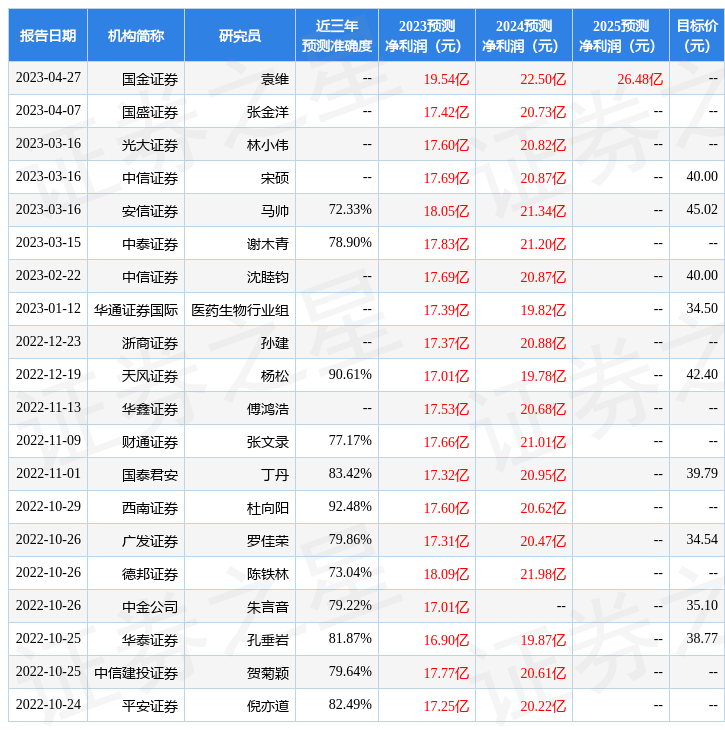Click the 20.82亿 forecast value
This screenshot has height=730, width=725.
(543, 145)
